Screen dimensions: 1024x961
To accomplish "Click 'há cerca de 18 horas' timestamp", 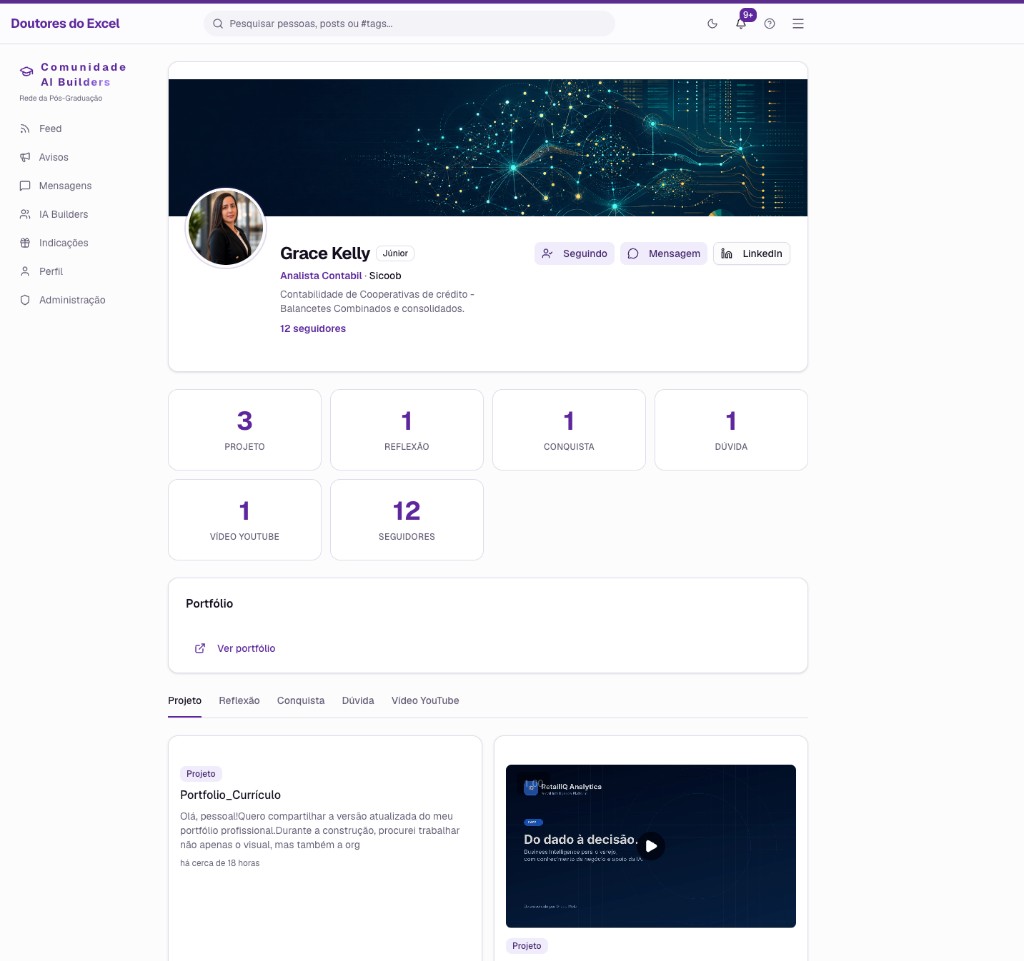I will tap(220, 863).
